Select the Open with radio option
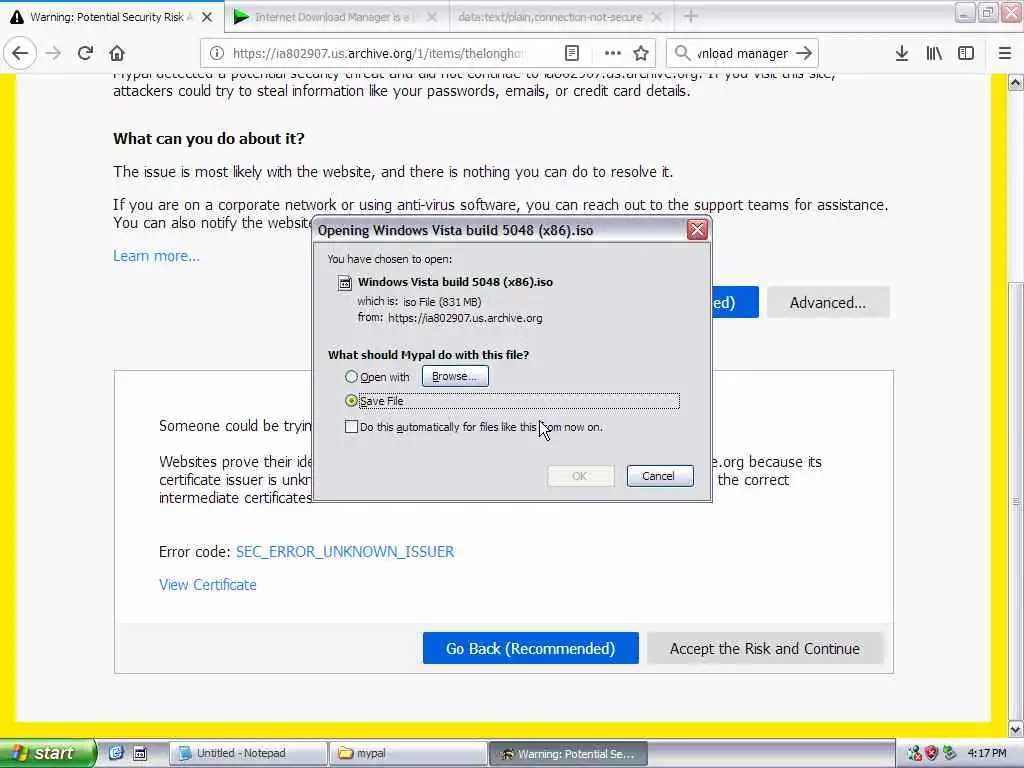Screen dimensions: 1024x768 coord(351,377)
